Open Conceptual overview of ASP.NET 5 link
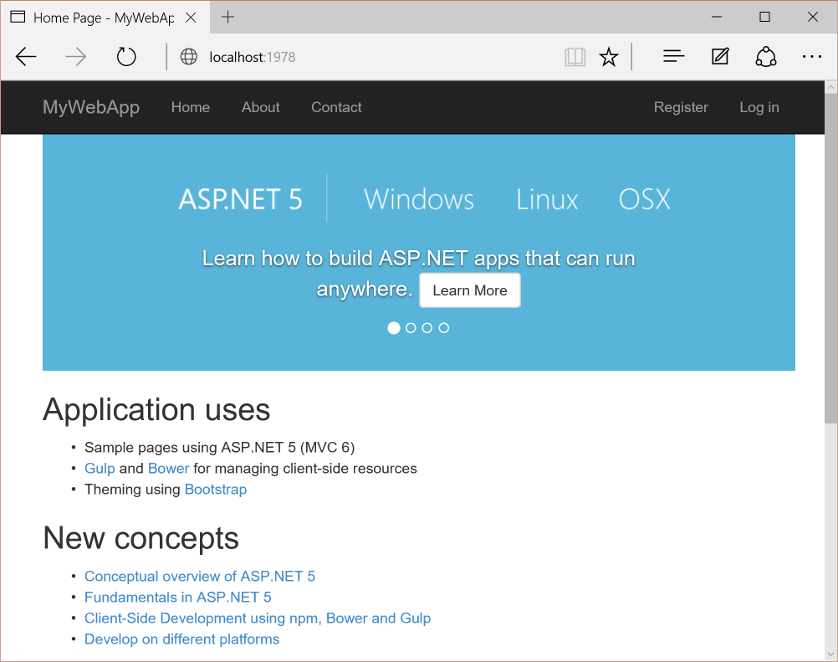The image size is (838, 662). [200, 576]
